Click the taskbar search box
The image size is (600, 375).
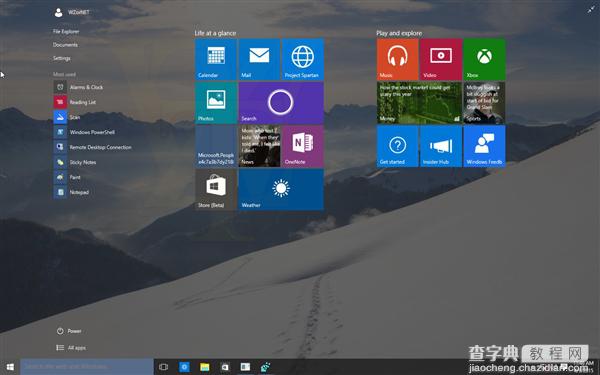(87, 367)
